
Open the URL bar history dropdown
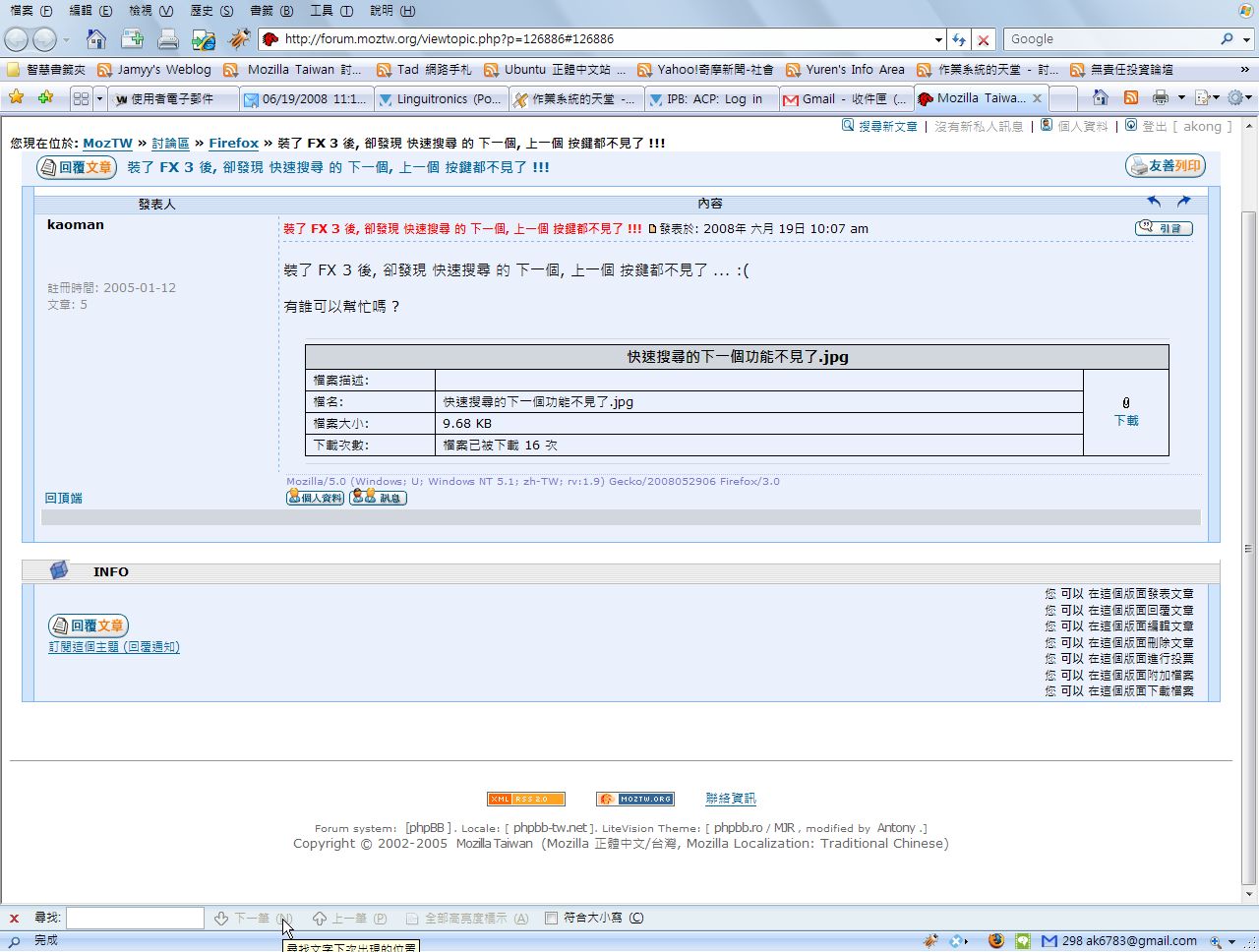[x=938, y=39]
